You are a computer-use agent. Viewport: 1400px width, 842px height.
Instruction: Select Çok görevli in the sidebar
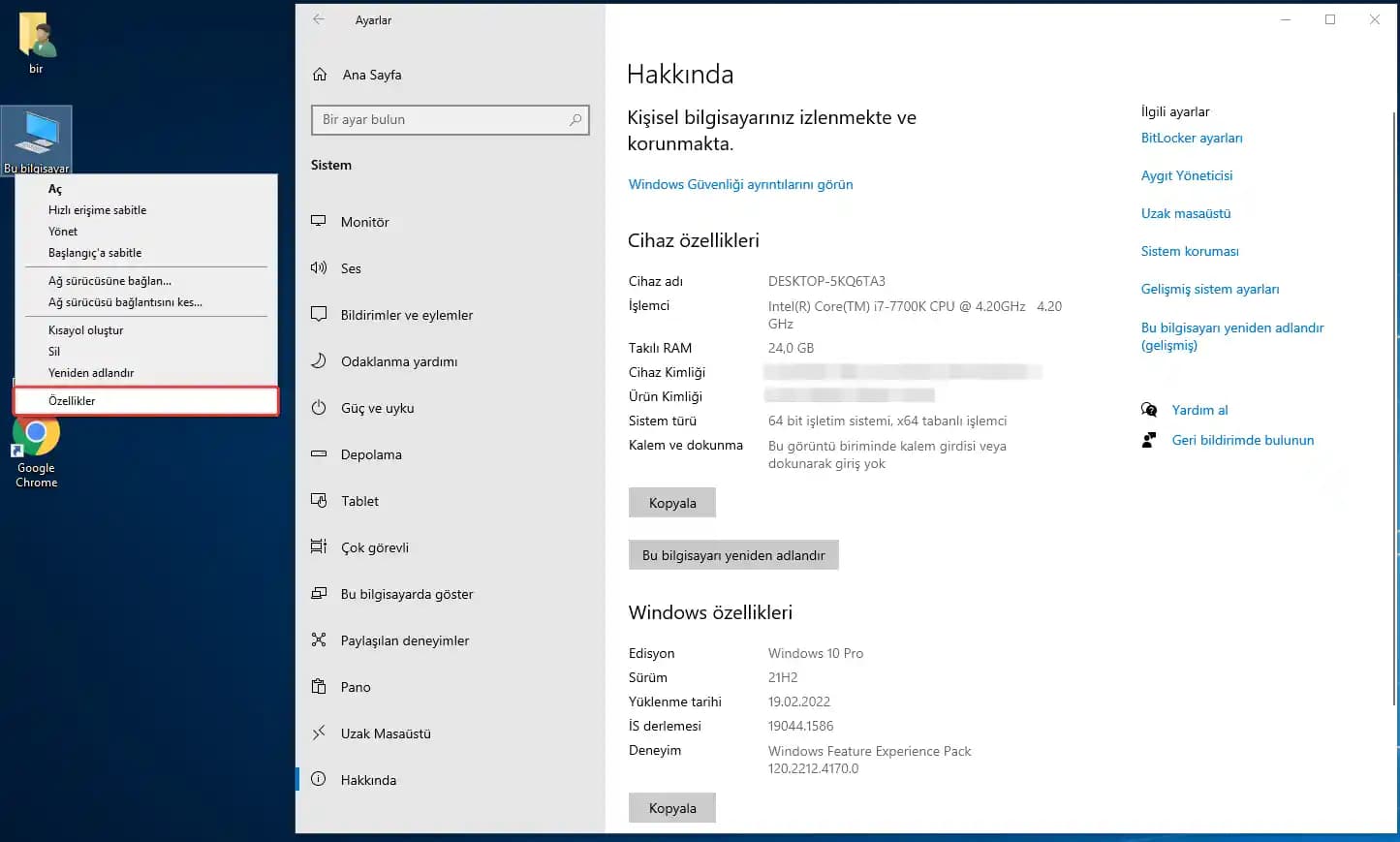[x=374, y=547]
